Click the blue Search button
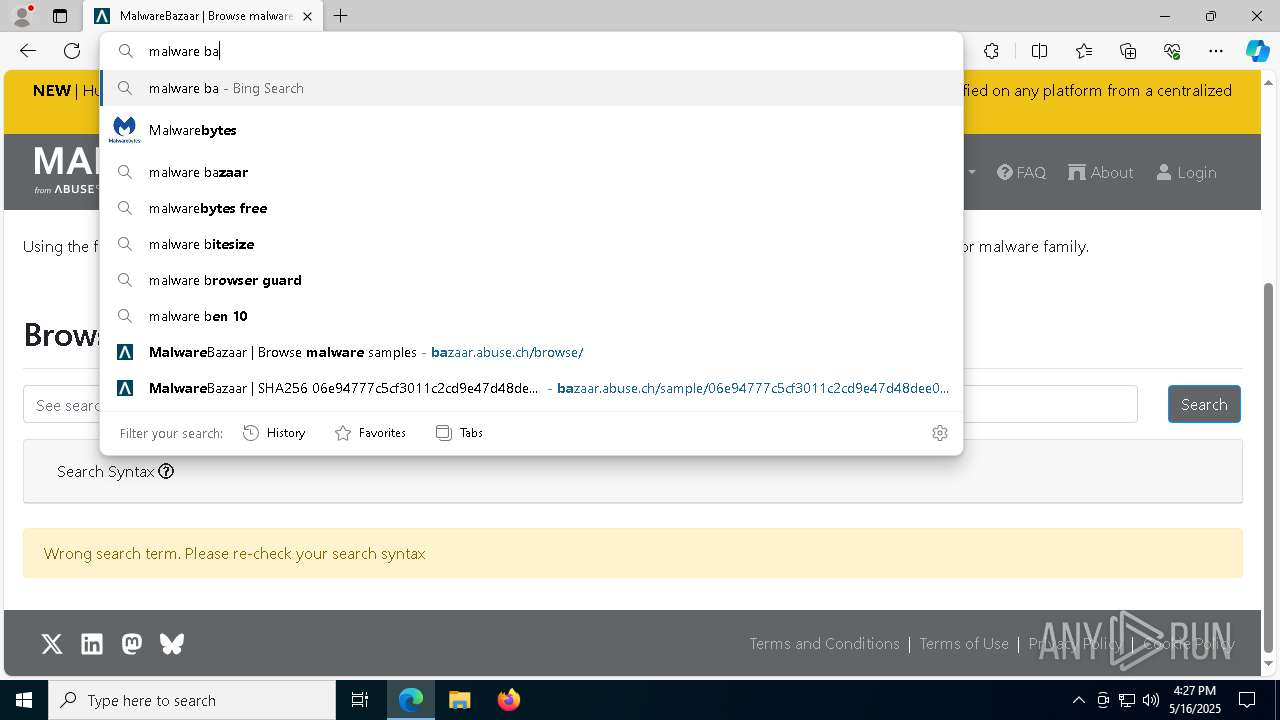 coord(1204,404)
